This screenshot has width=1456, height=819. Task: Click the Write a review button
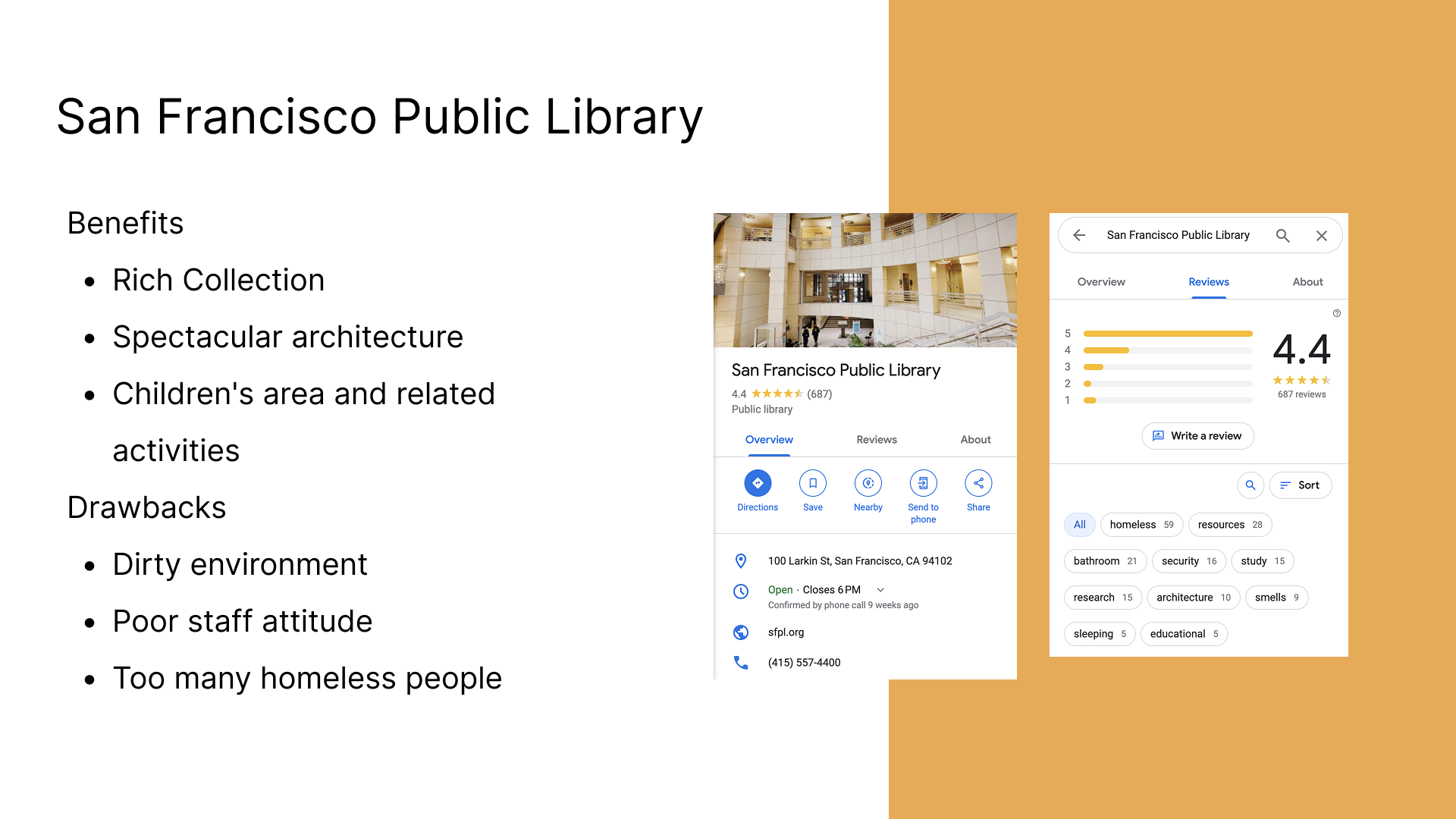1198,436
